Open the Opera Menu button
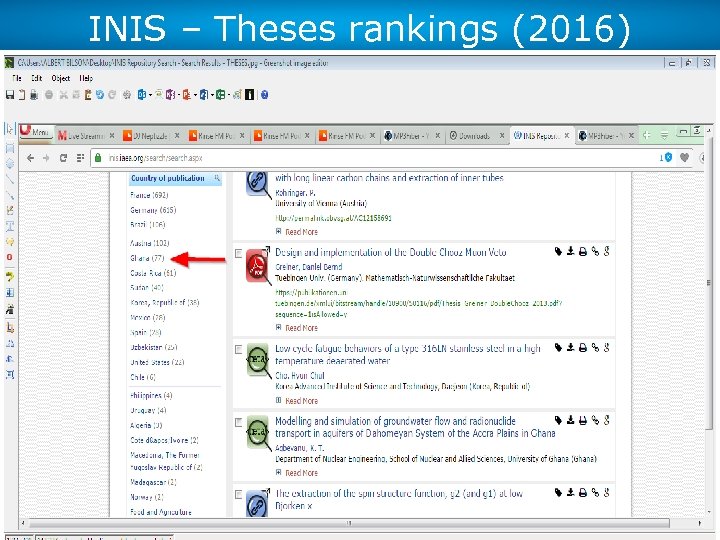 [36, 132]
